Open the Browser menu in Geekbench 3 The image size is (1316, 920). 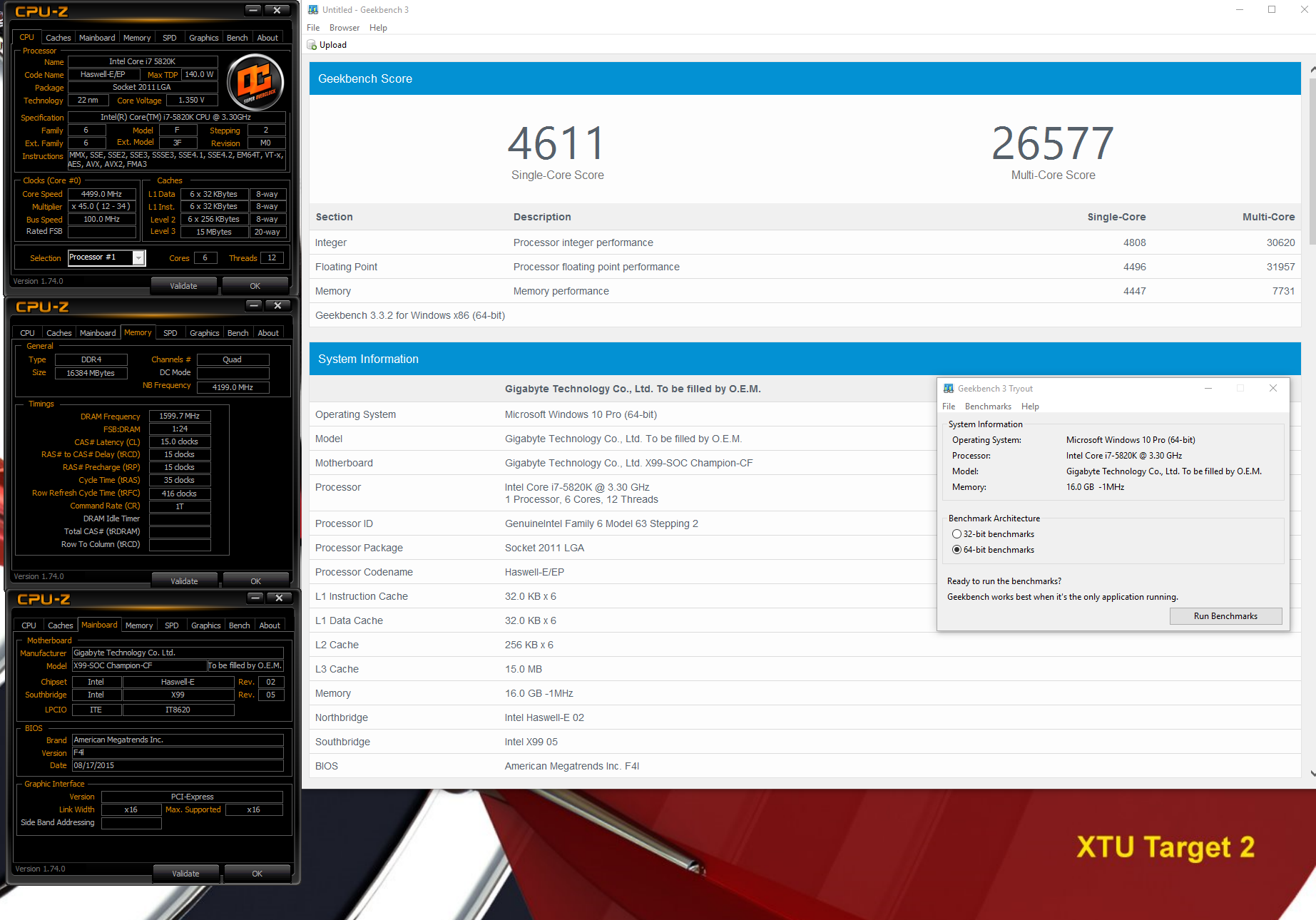345,28
